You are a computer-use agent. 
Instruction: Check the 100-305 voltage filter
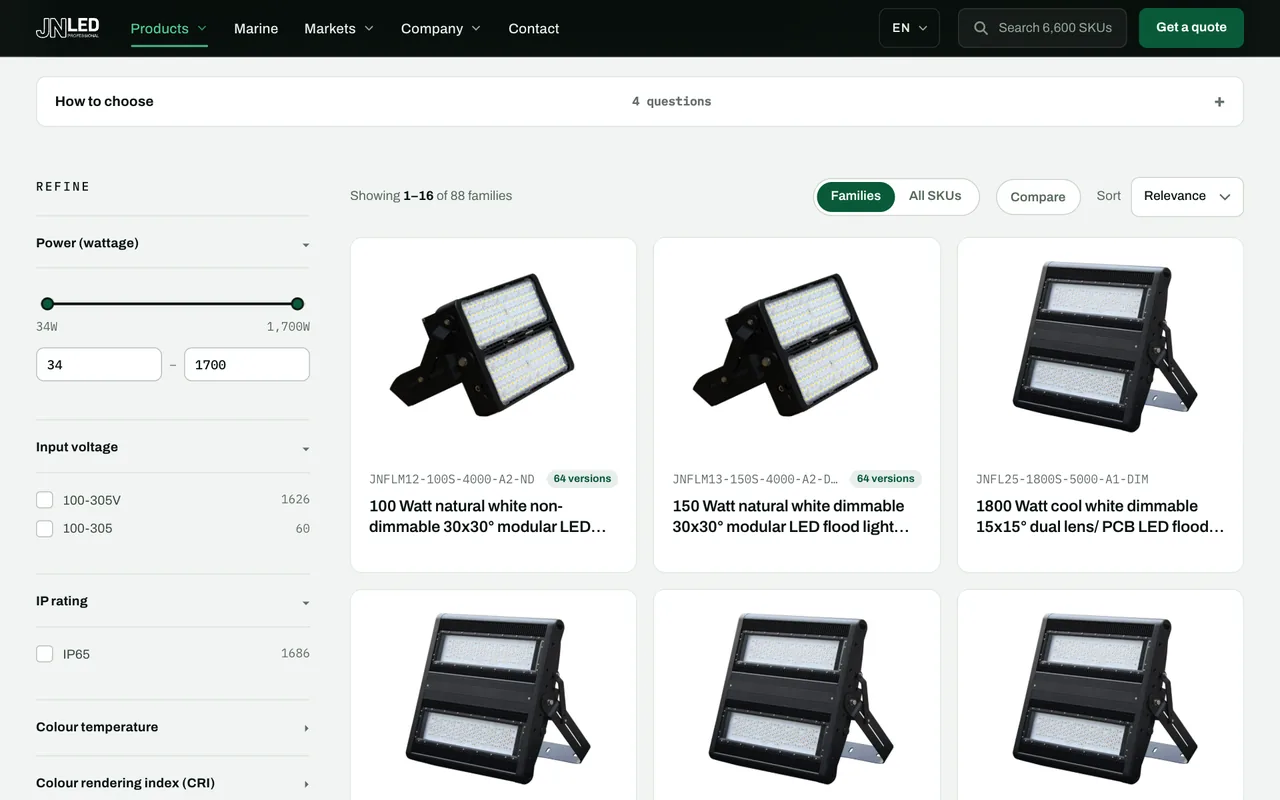click(x=44, y=528)
